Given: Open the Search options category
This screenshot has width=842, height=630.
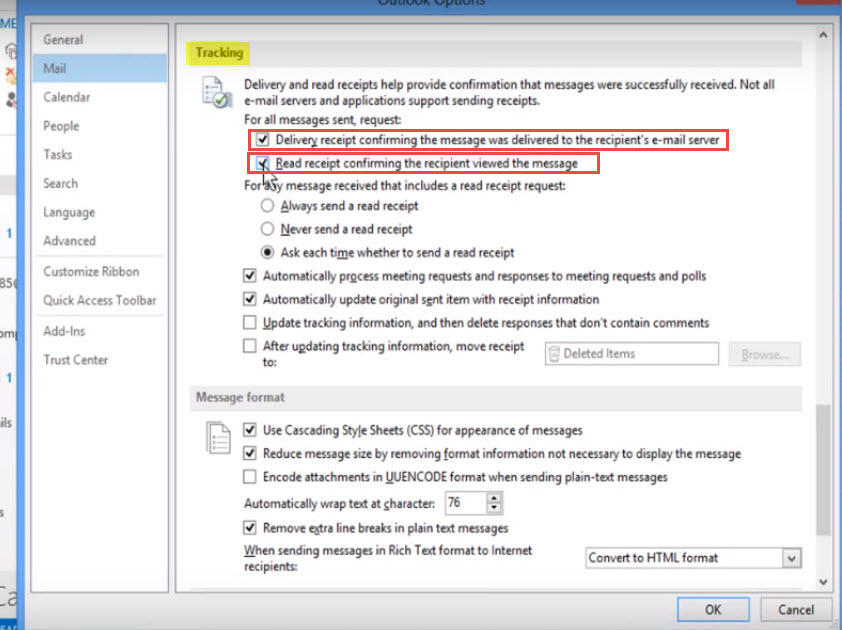Looking at the screenshot, I should [x=61, y=184].
